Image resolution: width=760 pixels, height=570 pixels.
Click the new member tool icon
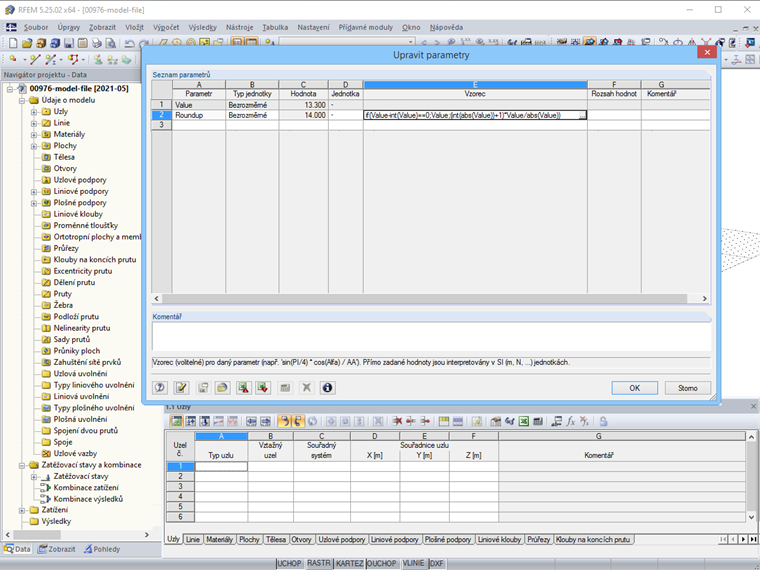click(50, 60)
